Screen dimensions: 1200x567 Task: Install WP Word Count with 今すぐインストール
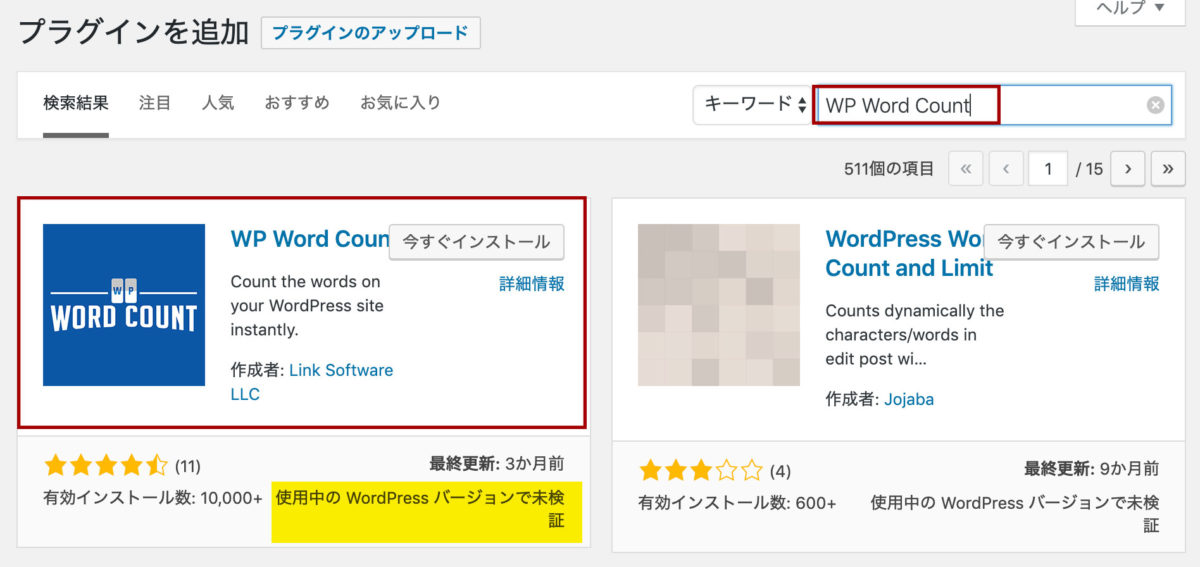click(x=476, y=242)
